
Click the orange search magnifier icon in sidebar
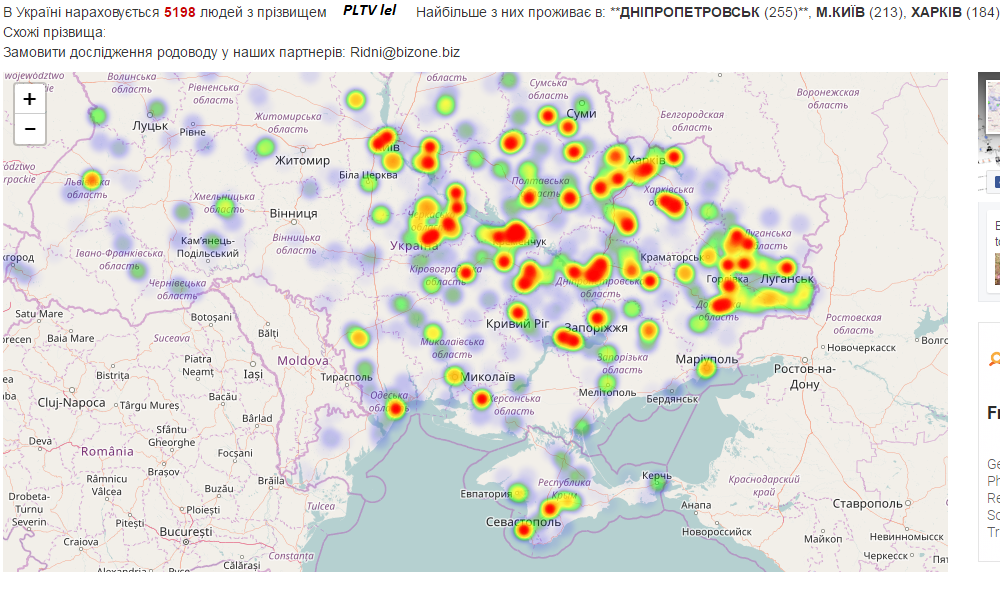point(994,360)
